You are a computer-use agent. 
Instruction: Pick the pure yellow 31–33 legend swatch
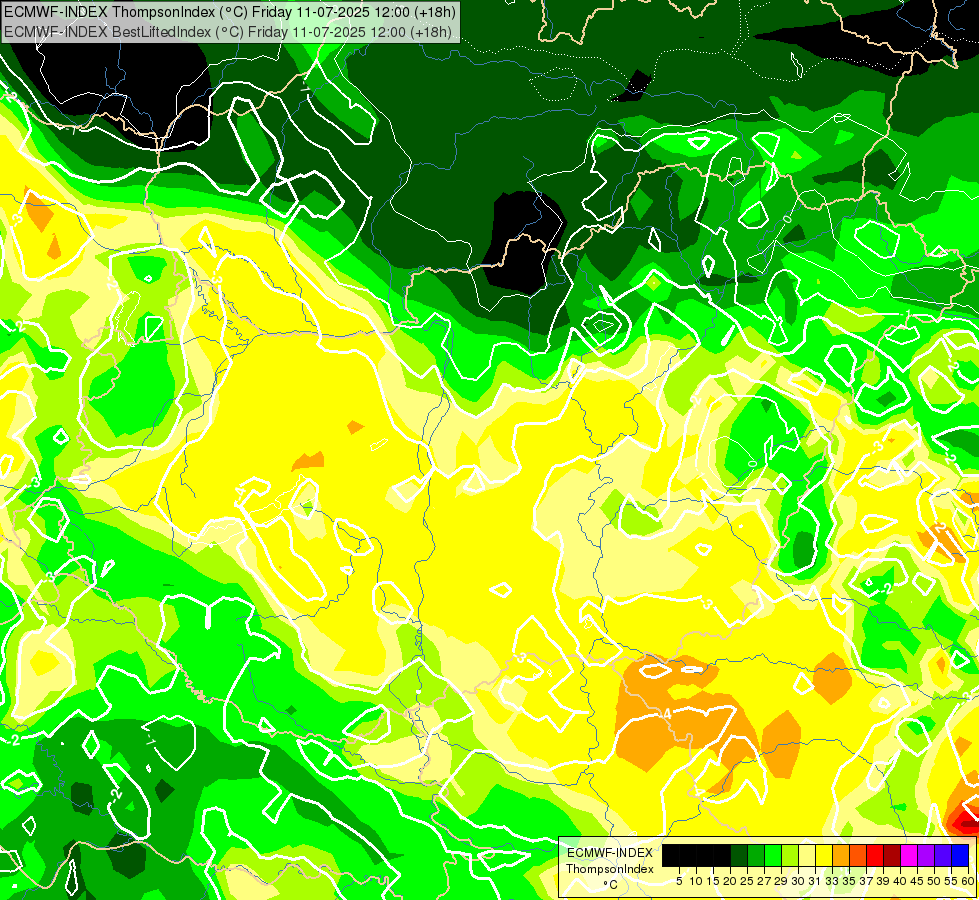coord(824,855)
